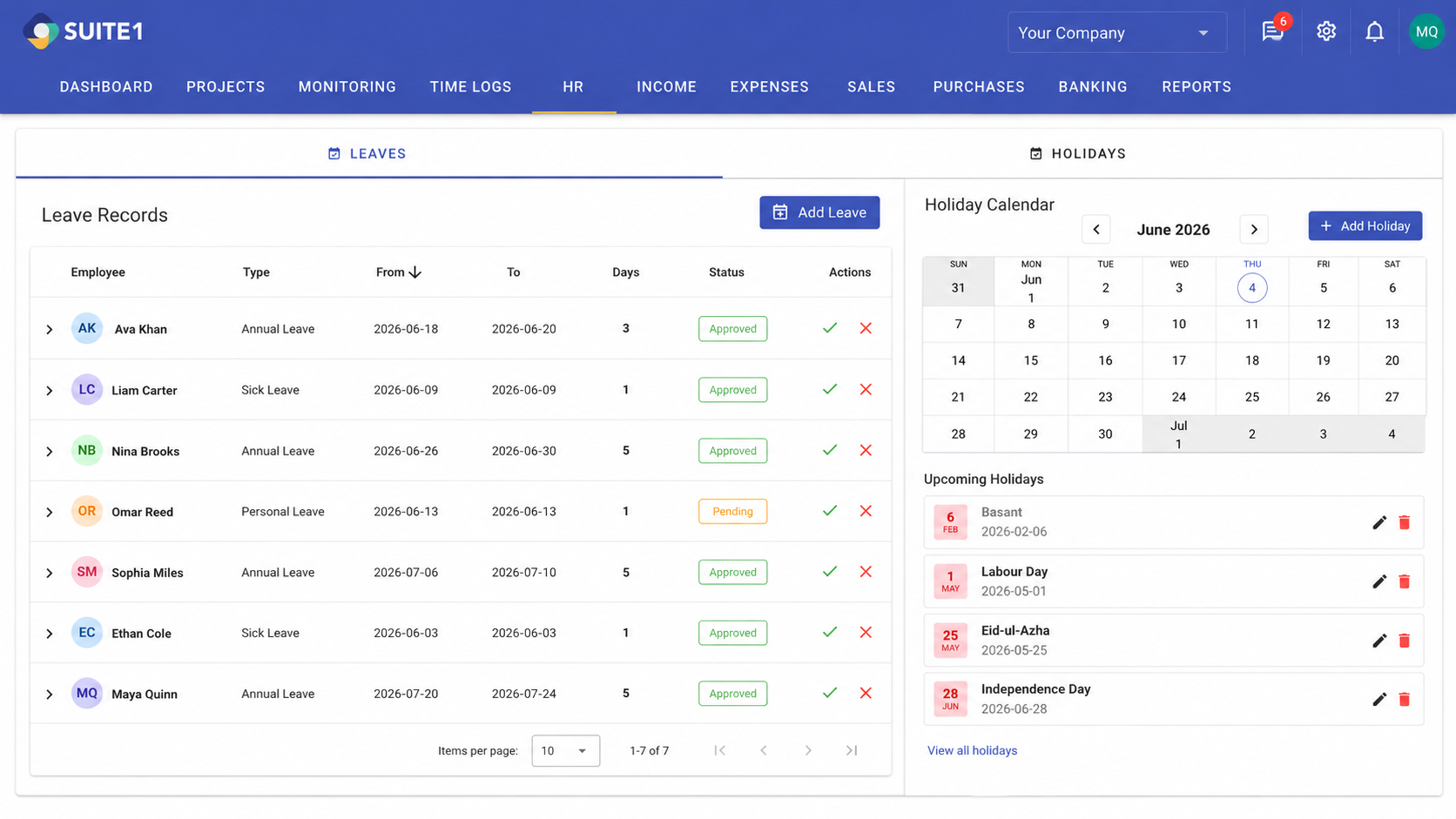Viewport: 1456px width, 819px height.
Task: Switch to the Holidays tab
Action: (1077, 154)
